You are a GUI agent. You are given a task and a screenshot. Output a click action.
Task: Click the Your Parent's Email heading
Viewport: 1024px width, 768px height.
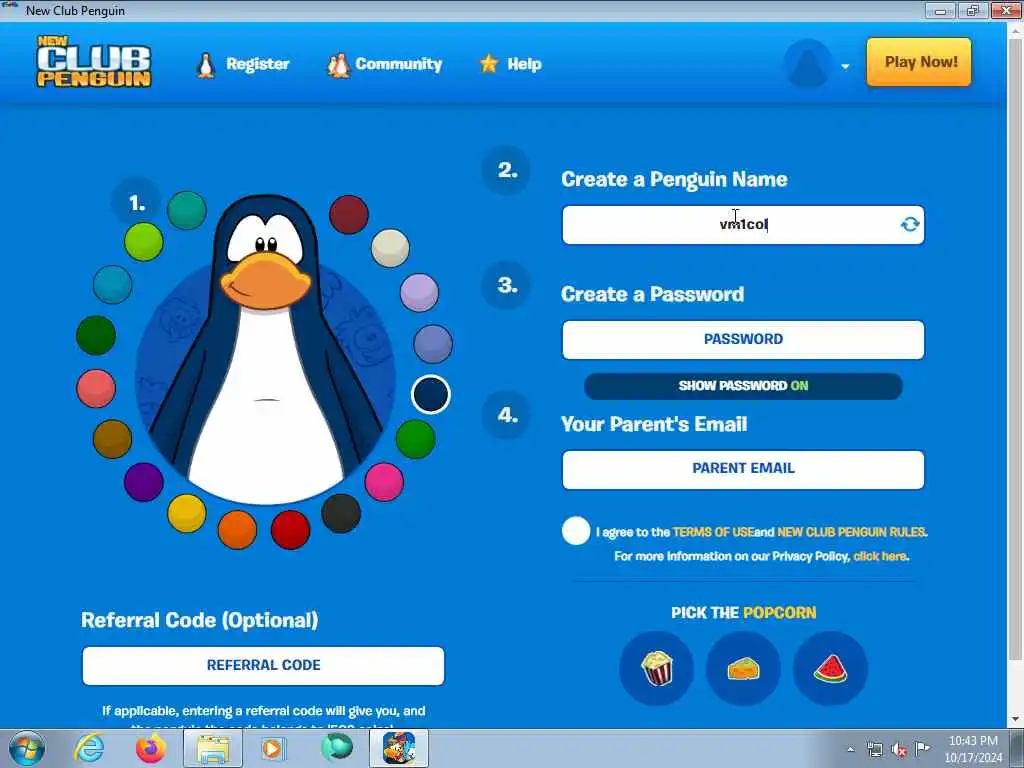coord(654,424)
